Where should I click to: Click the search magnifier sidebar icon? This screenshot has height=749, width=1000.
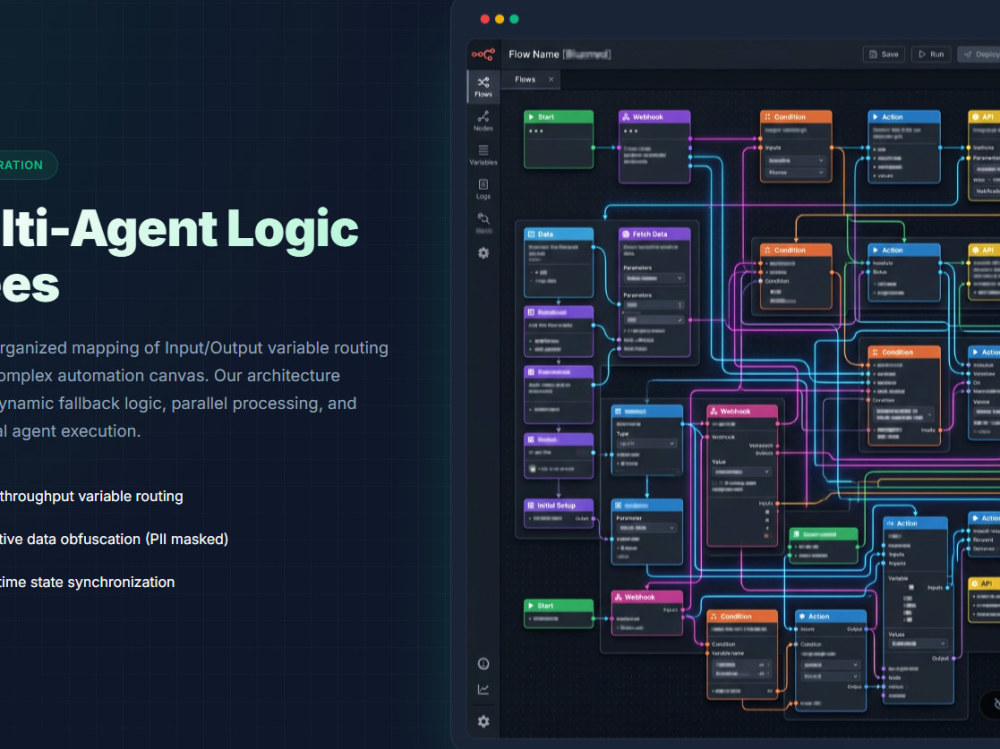[483, 219]
